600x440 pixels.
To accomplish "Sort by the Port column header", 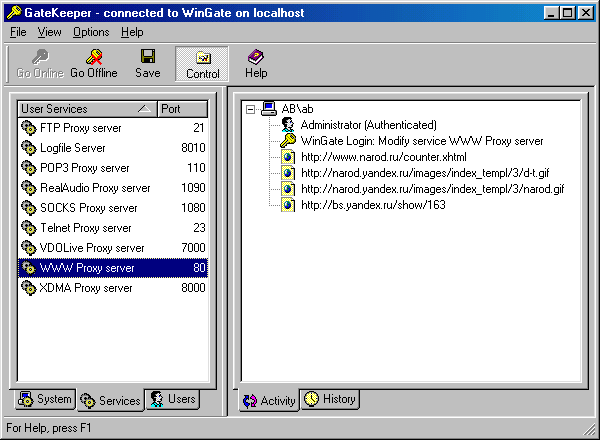I will [x=183, y=109].
